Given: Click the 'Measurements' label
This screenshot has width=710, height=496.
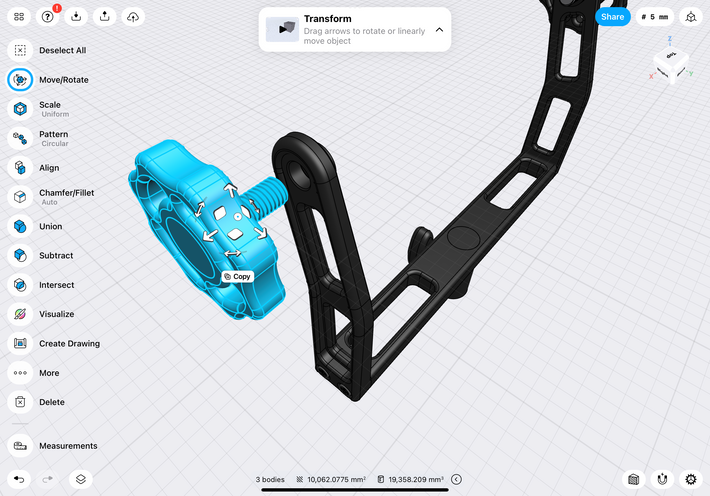Looking at the screenshot, I should pos(68,446).
